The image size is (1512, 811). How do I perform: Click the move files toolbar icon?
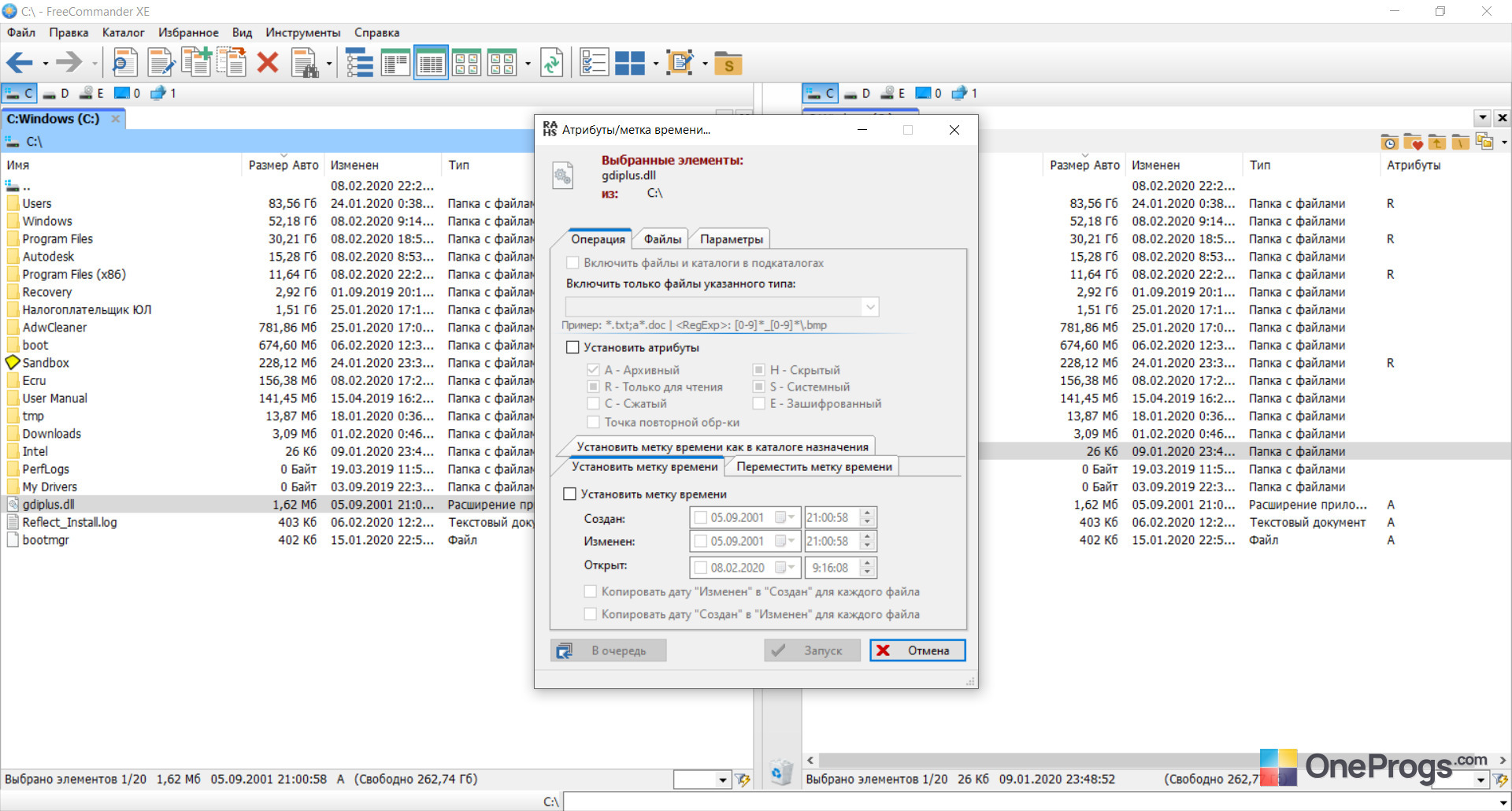coord(232,63)
